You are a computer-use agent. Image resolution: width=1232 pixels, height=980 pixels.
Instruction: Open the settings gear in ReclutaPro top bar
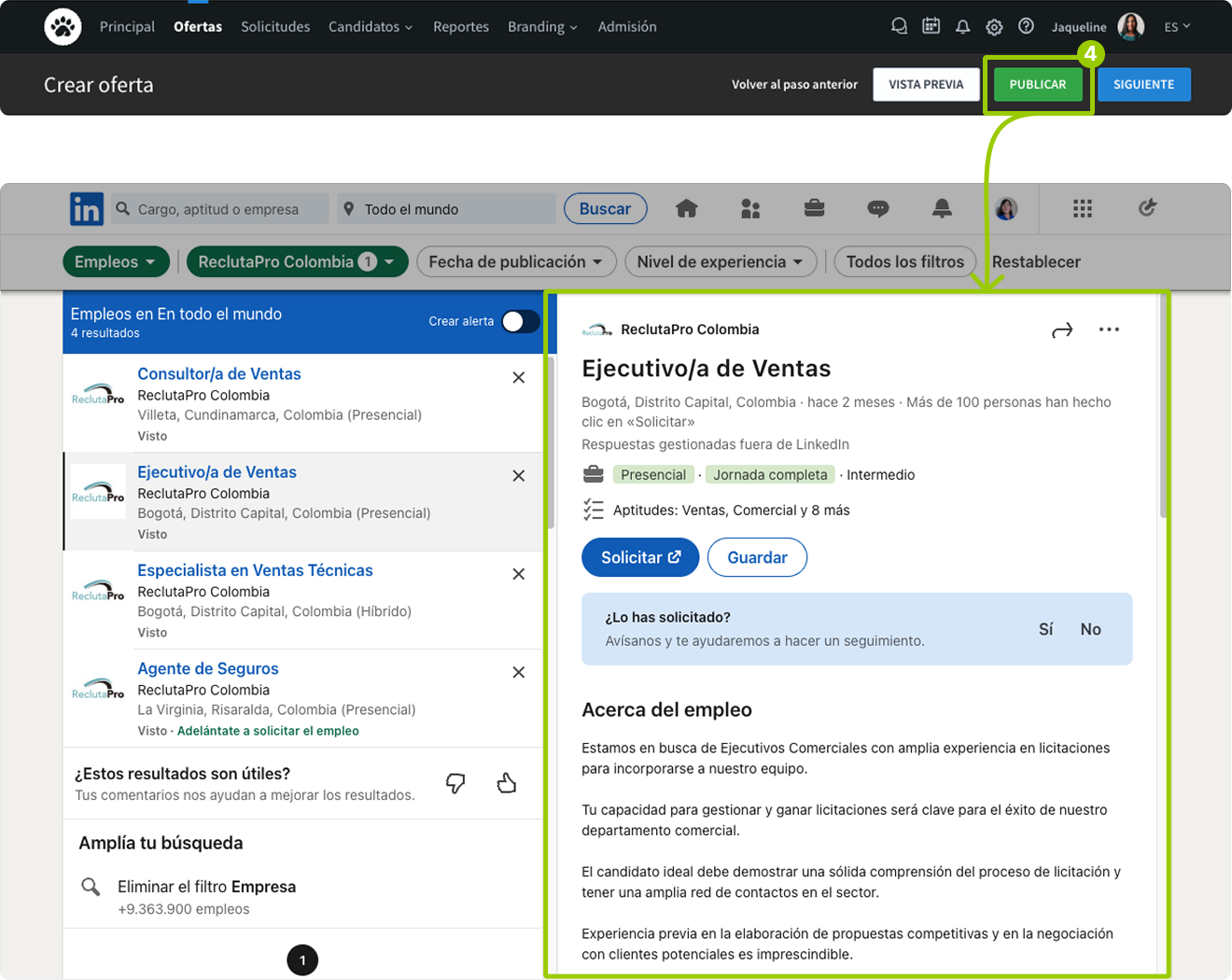[x=994, y=27]
